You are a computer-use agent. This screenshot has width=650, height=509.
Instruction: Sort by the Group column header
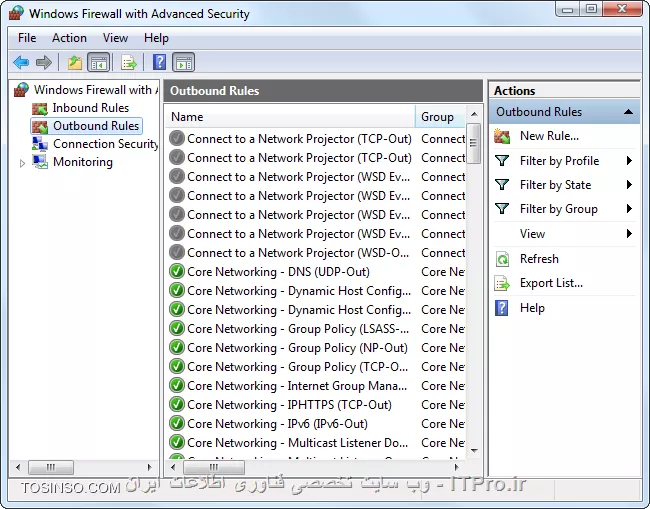(440, 117)
